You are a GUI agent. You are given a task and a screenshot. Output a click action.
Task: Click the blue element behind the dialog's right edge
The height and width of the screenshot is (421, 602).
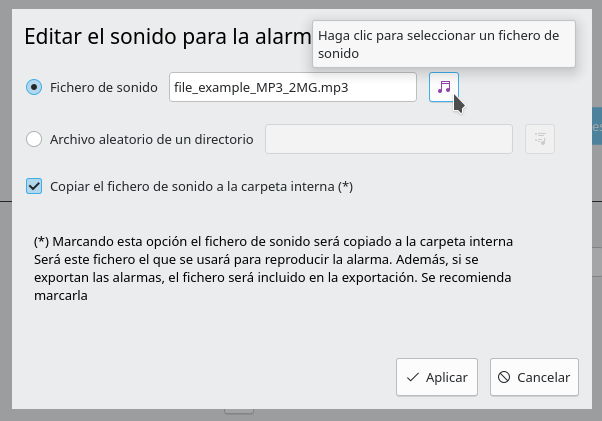pyautogui.click(x=597, y=128)
